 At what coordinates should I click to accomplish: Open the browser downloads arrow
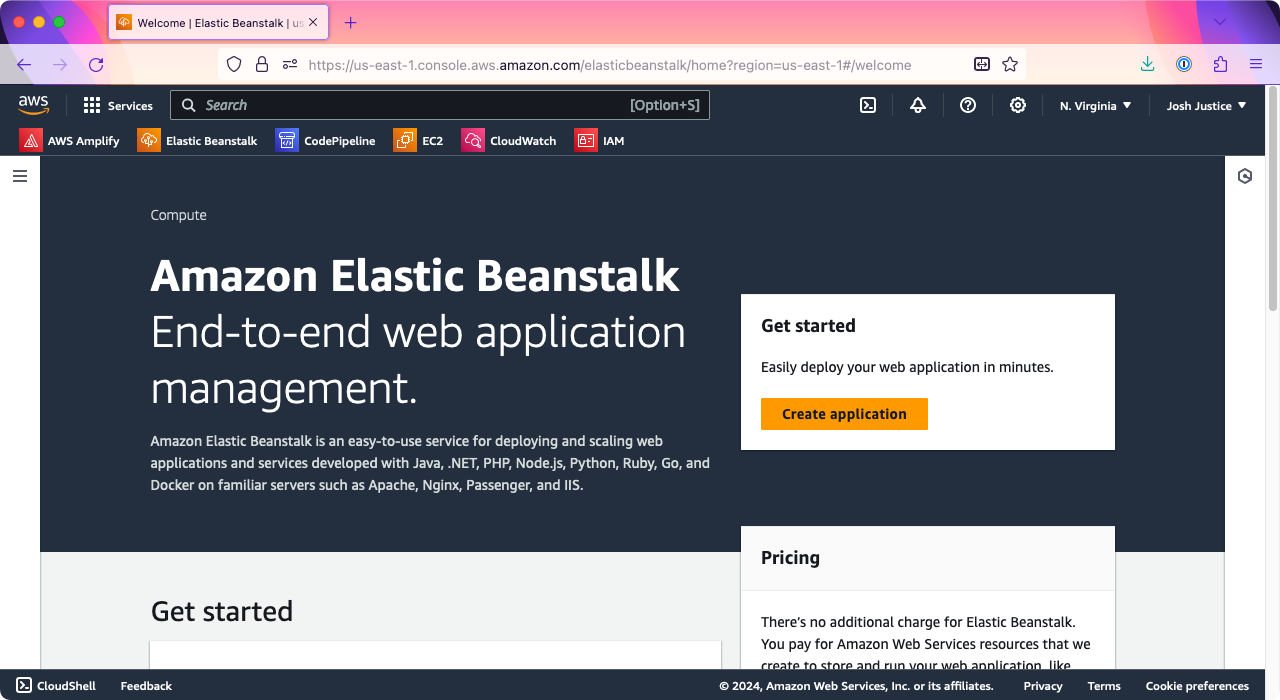[1147, 65]
